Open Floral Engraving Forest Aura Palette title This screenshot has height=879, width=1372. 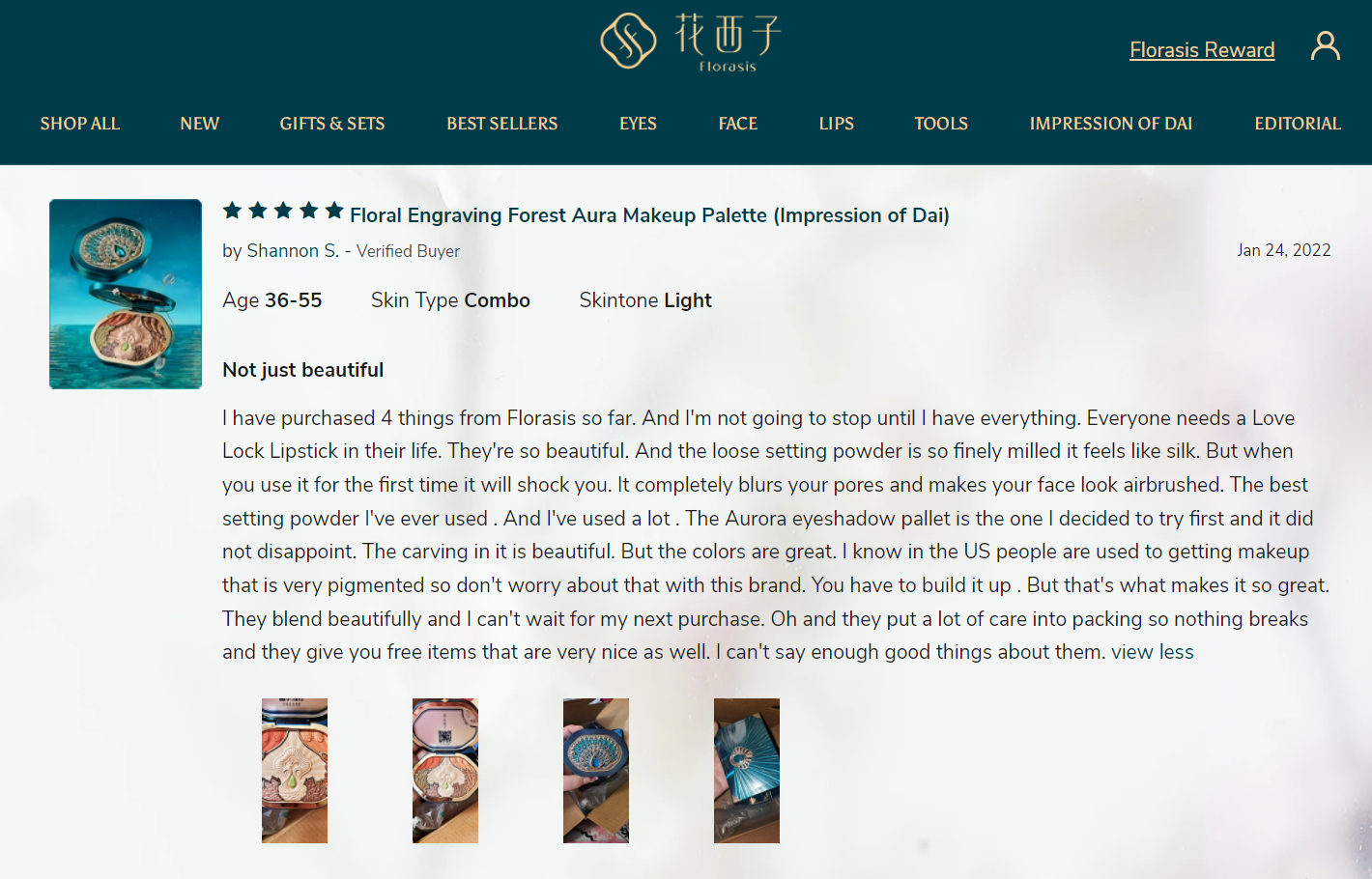coord(649,215)
